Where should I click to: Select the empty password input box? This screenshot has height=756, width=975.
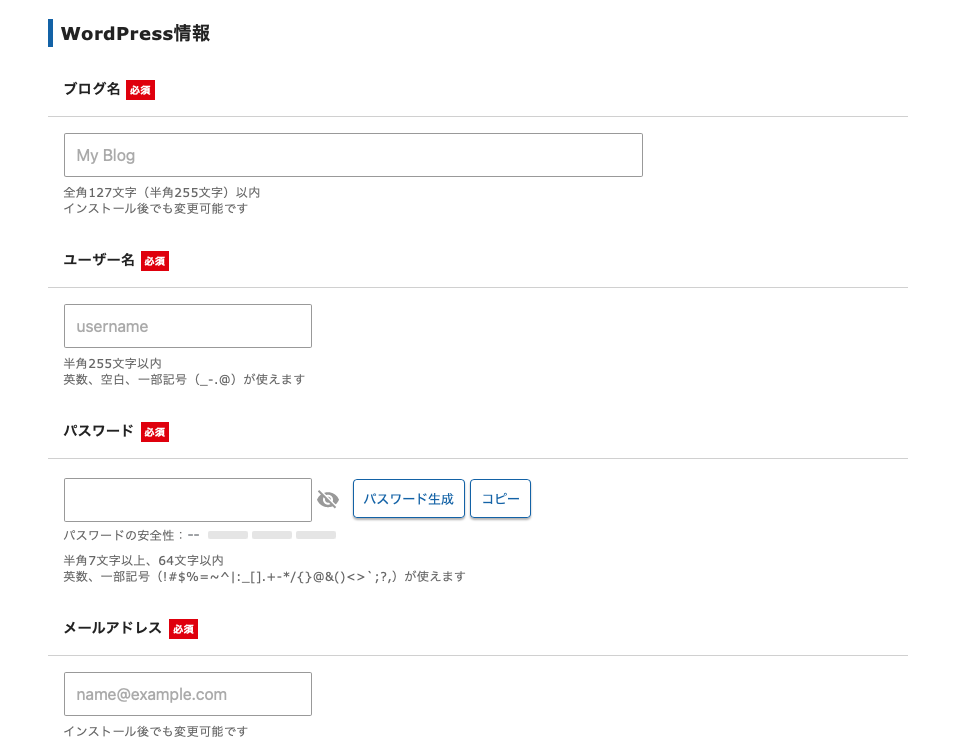pos(188,500)
